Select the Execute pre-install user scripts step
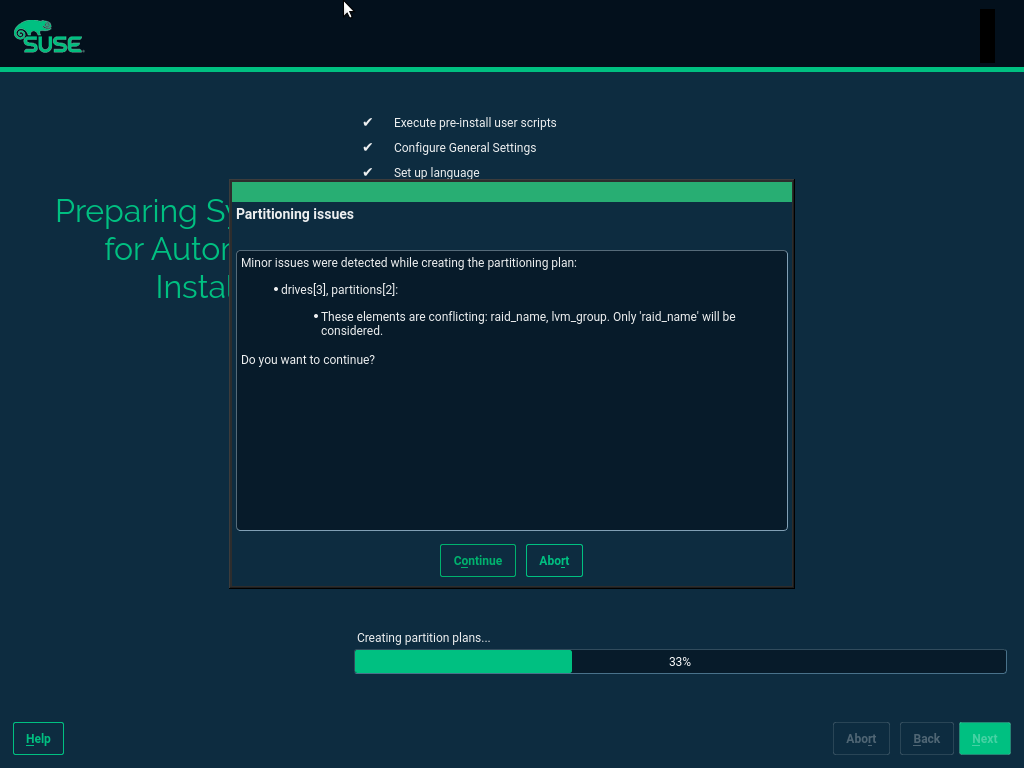The image size is (1024, 768). pyautogui.click(x=475, y=122)
